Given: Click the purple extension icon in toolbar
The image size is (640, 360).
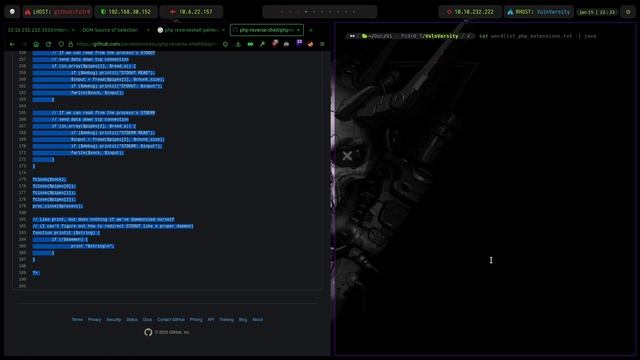Looking at the screenshot, I should (299, 43).
